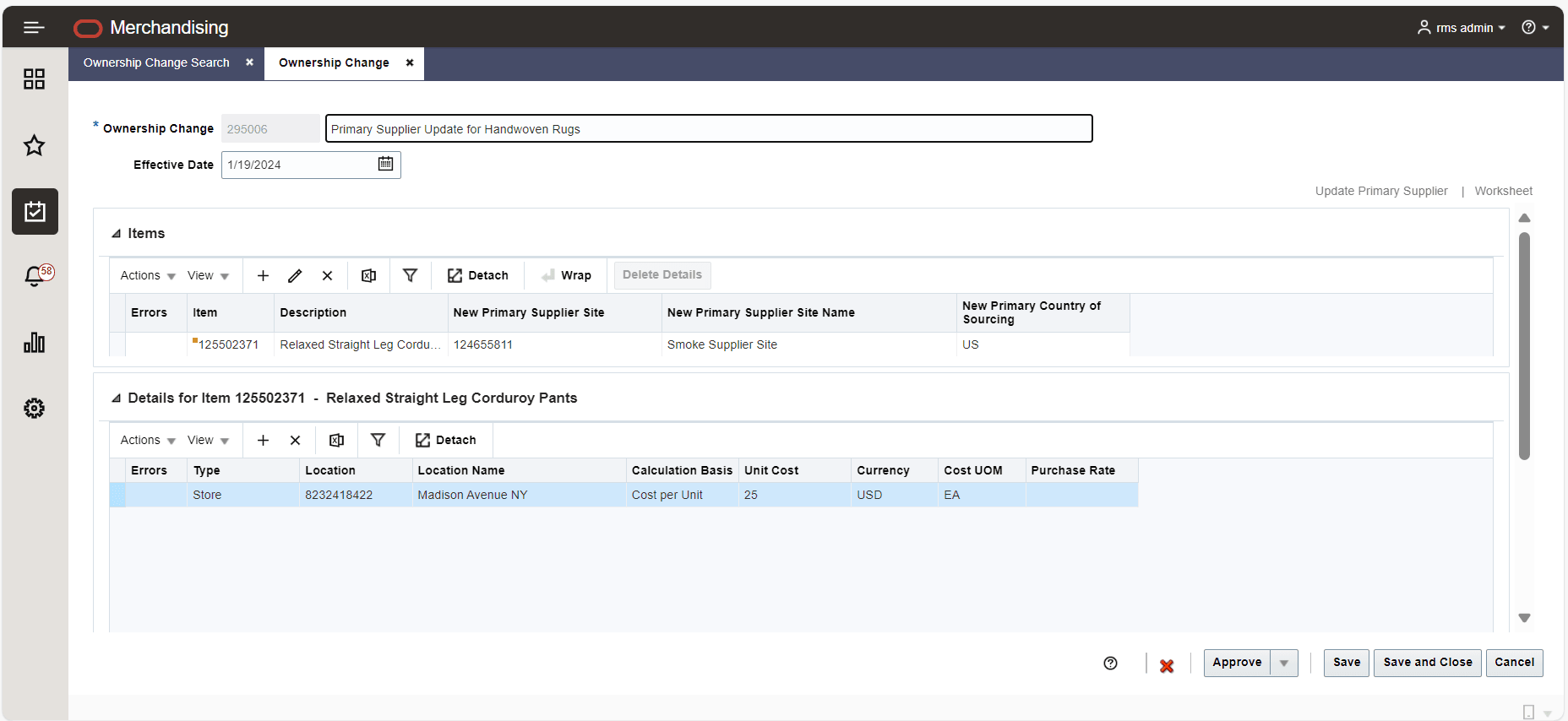
Task: Close the Ownership Change tab
Action: (x=410, y=62)
